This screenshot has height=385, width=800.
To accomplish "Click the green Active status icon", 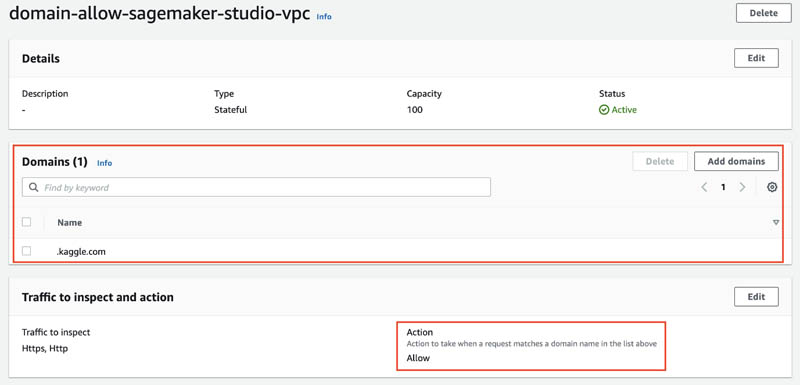I will tap(604, 110).
